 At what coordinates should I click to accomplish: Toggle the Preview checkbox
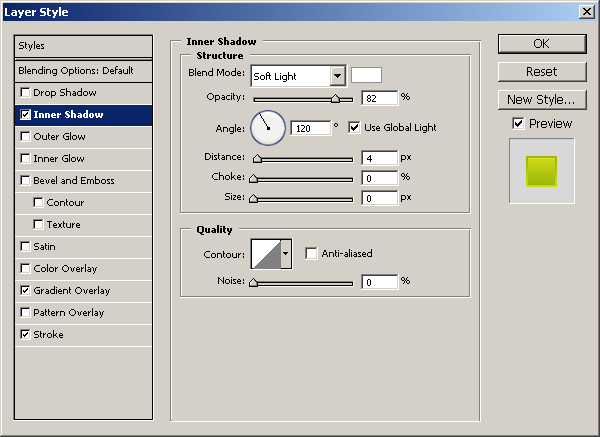pyautogui.click(x=518, y=124)
